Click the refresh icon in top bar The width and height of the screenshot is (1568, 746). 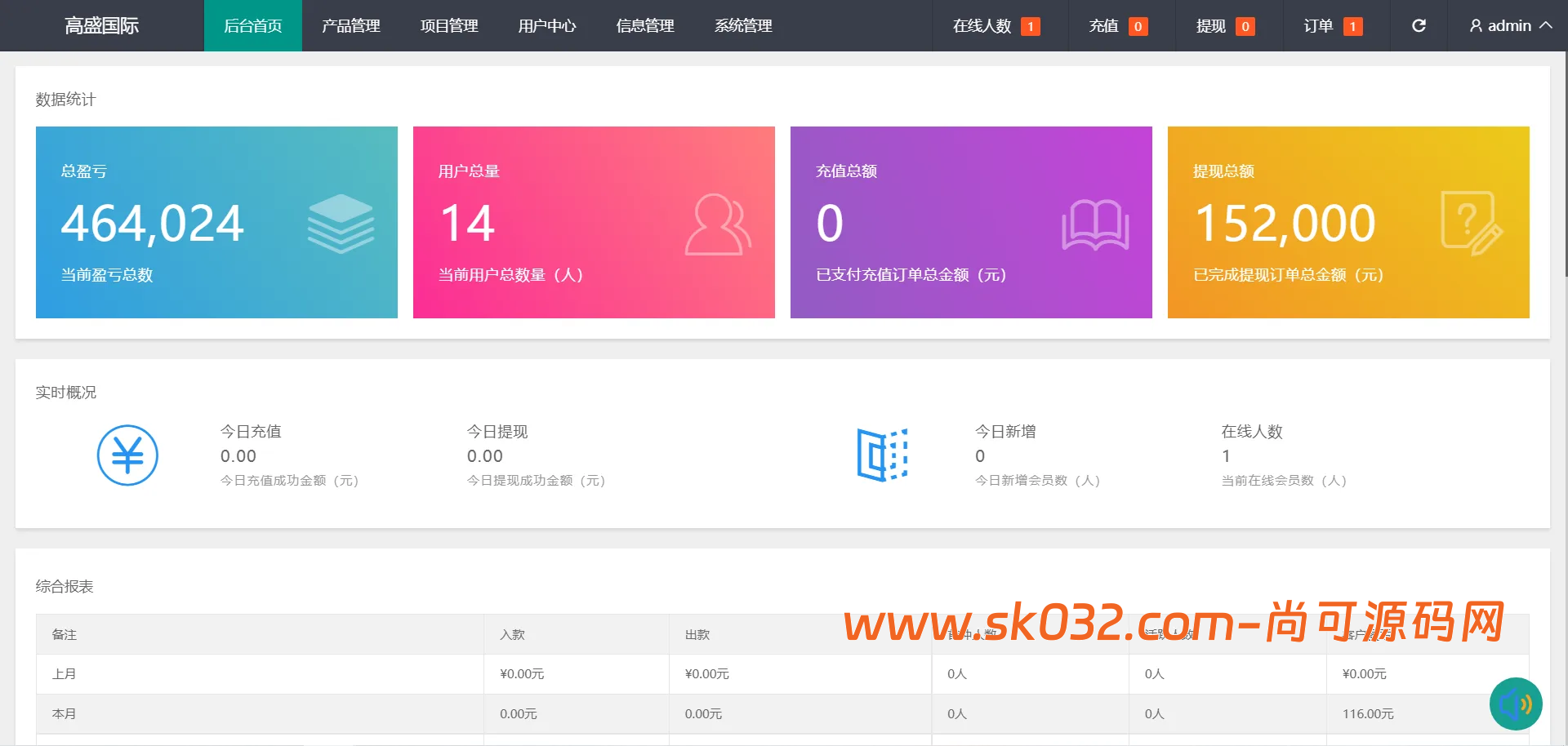click(x=1419, y=26)
